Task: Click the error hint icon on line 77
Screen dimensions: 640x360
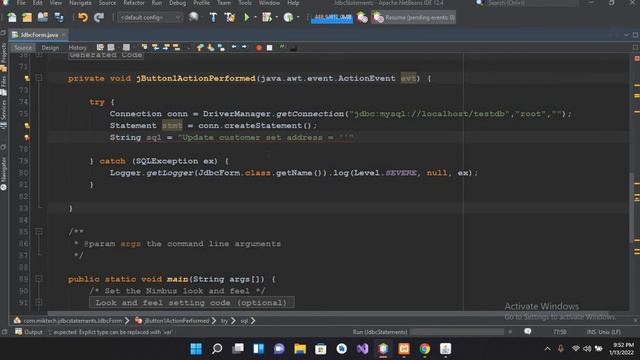Action: [27, 138]
